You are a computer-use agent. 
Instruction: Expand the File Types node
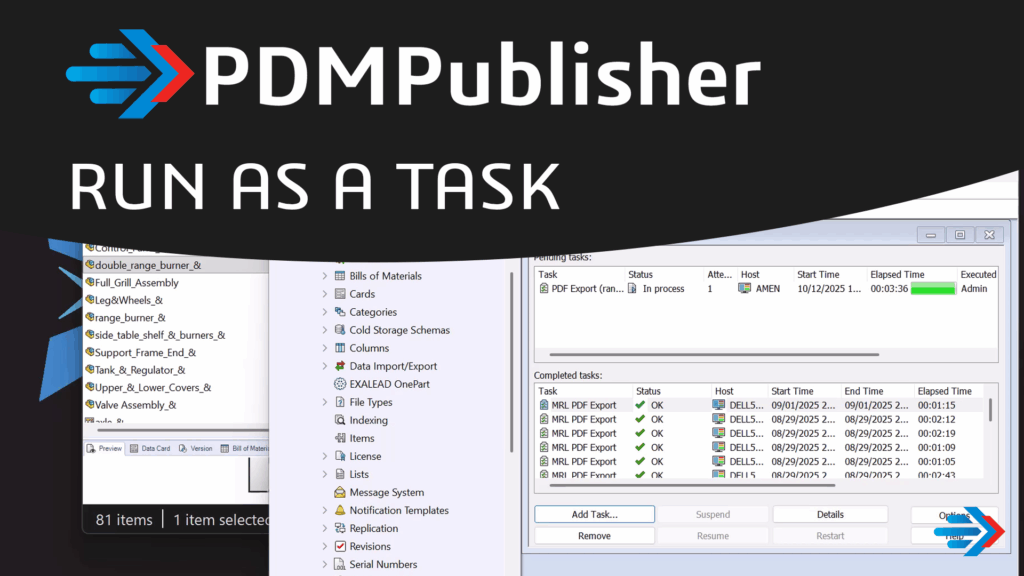tap(325, 402)
